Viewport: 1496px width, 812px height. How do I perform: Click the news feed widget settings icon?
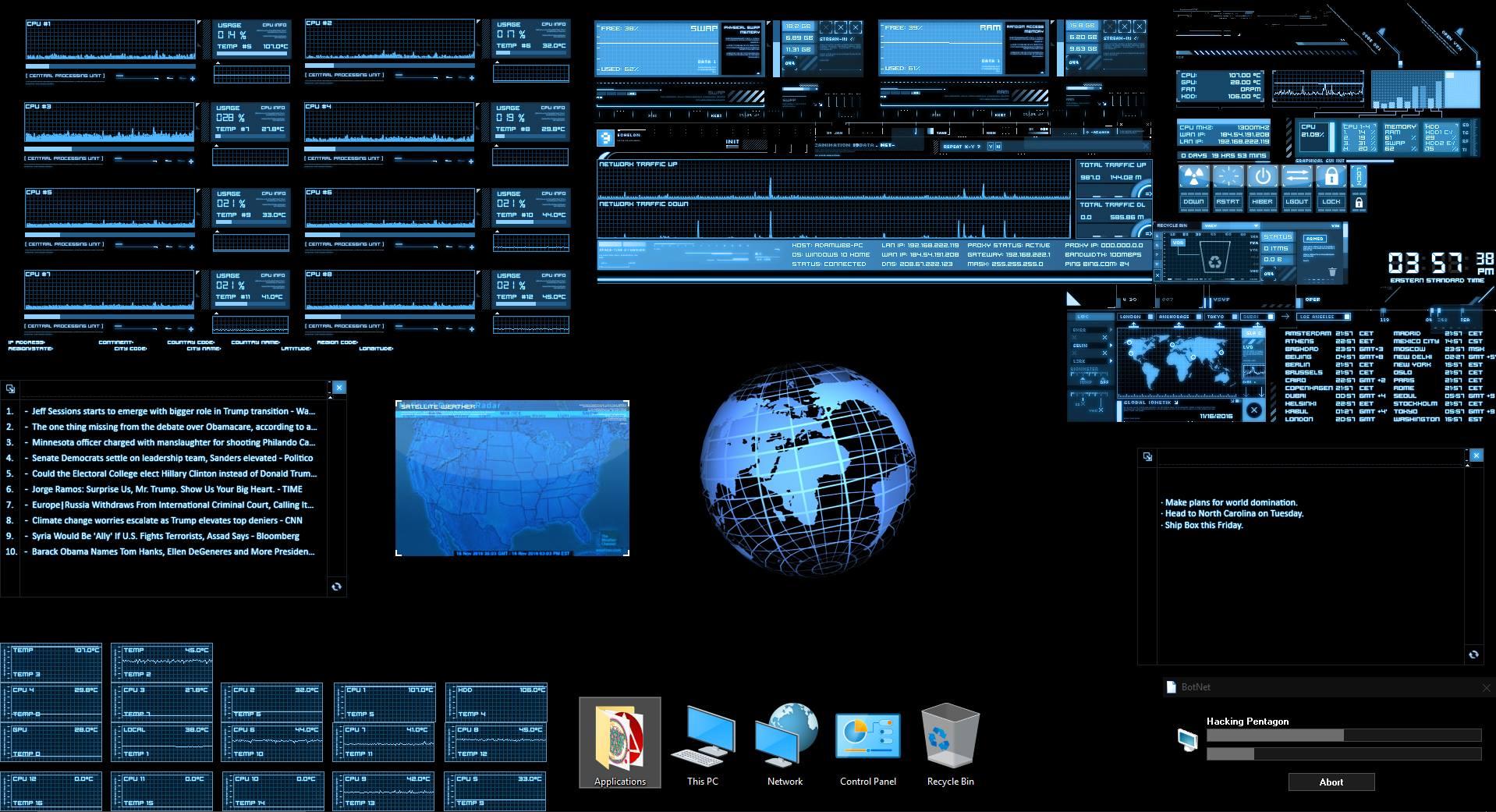click(x=10, y=388)
